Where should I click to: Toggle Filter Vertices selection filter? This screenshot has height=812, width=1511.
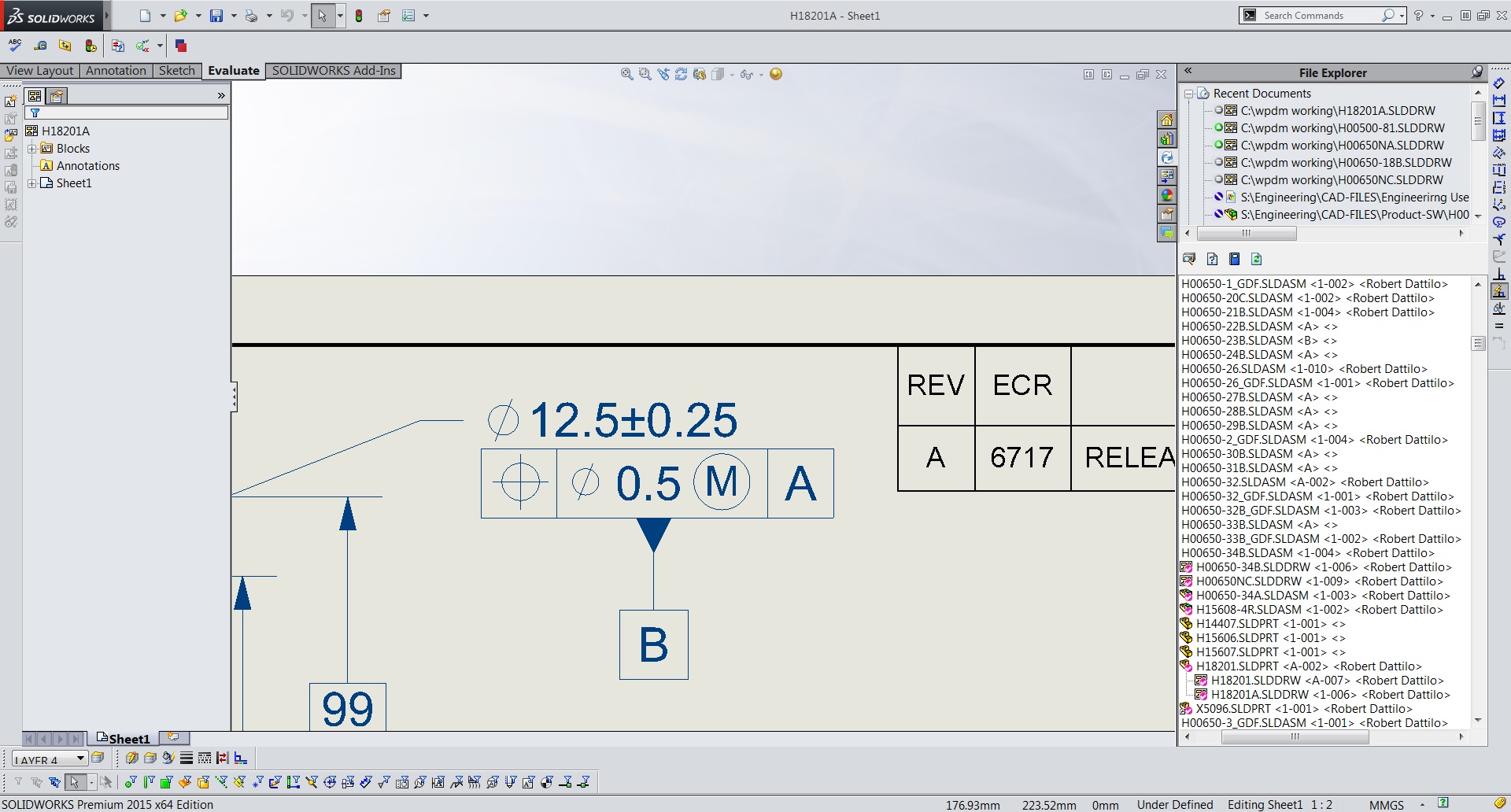tap(130, 782)
